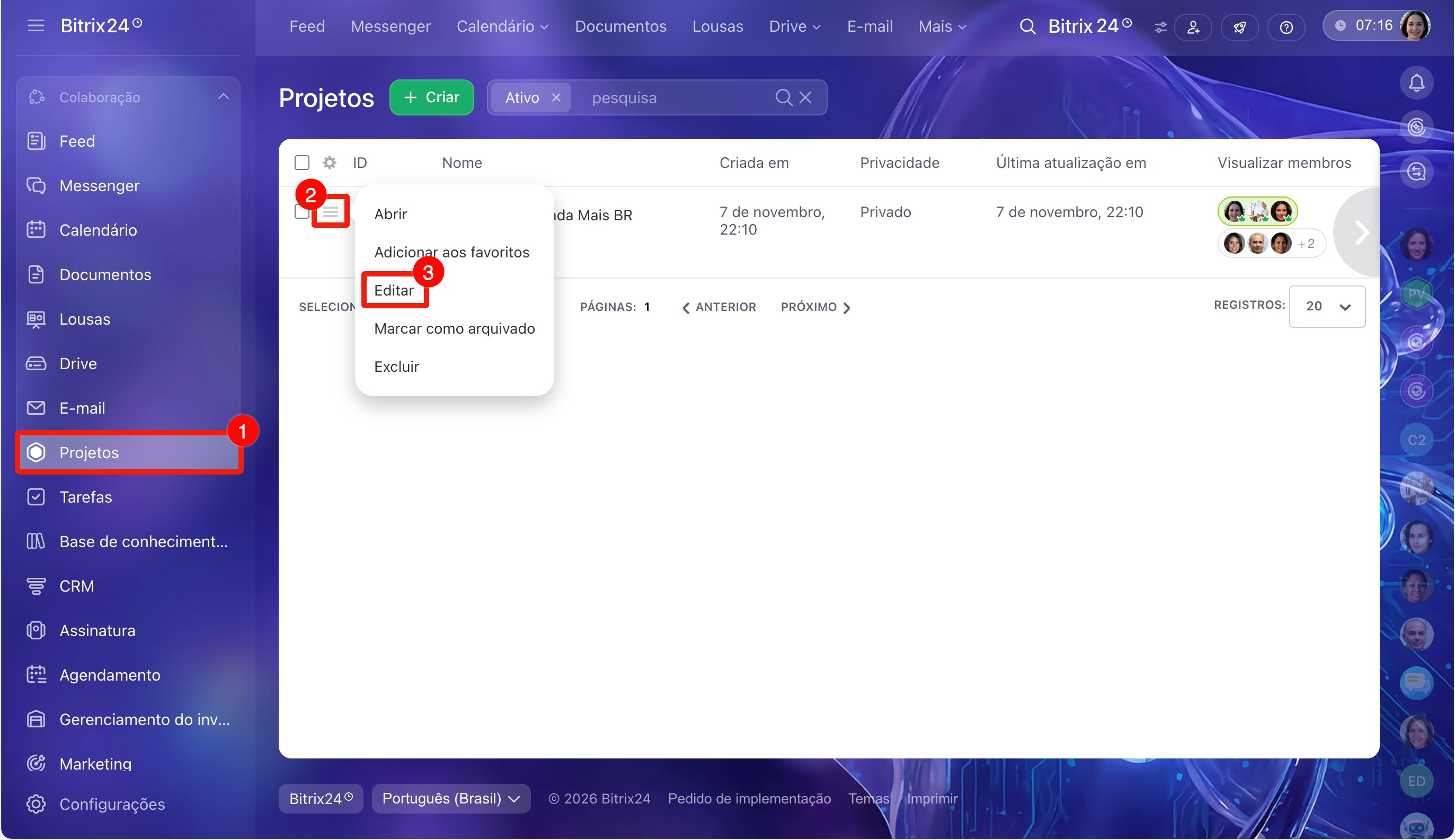This screenshot has height=840, width=1455.
Task: Toggle the hamburger sidebar menu
Action: point(36,26)
